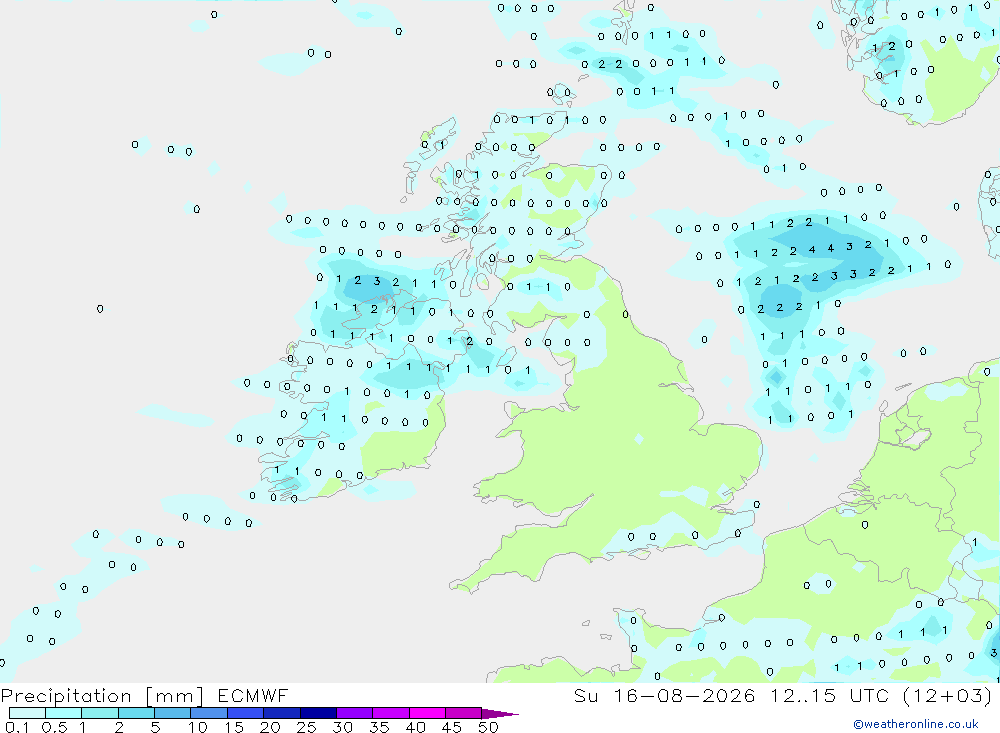The width and height of the screenshot is (1000, 733).
Task: Click the legend arrow tip above 50
Action: (501, 714)
